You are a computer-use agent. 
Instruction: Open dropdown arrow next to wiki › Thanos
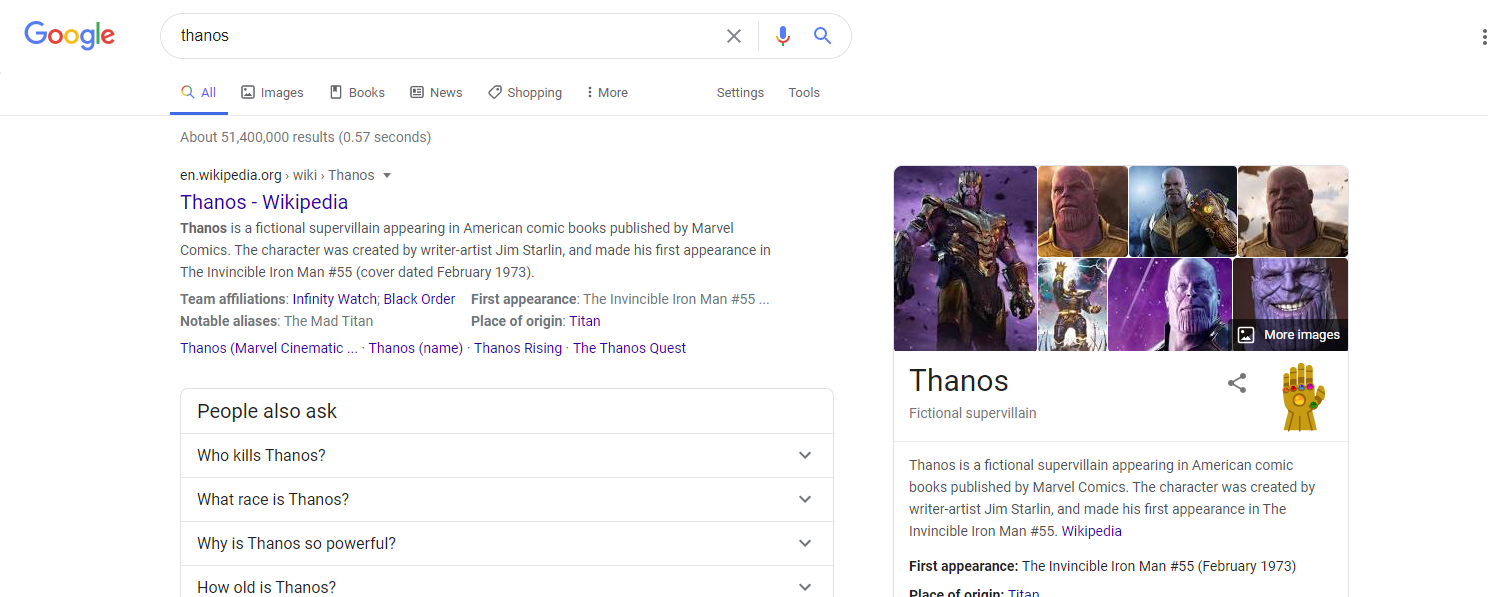[387, 176]
